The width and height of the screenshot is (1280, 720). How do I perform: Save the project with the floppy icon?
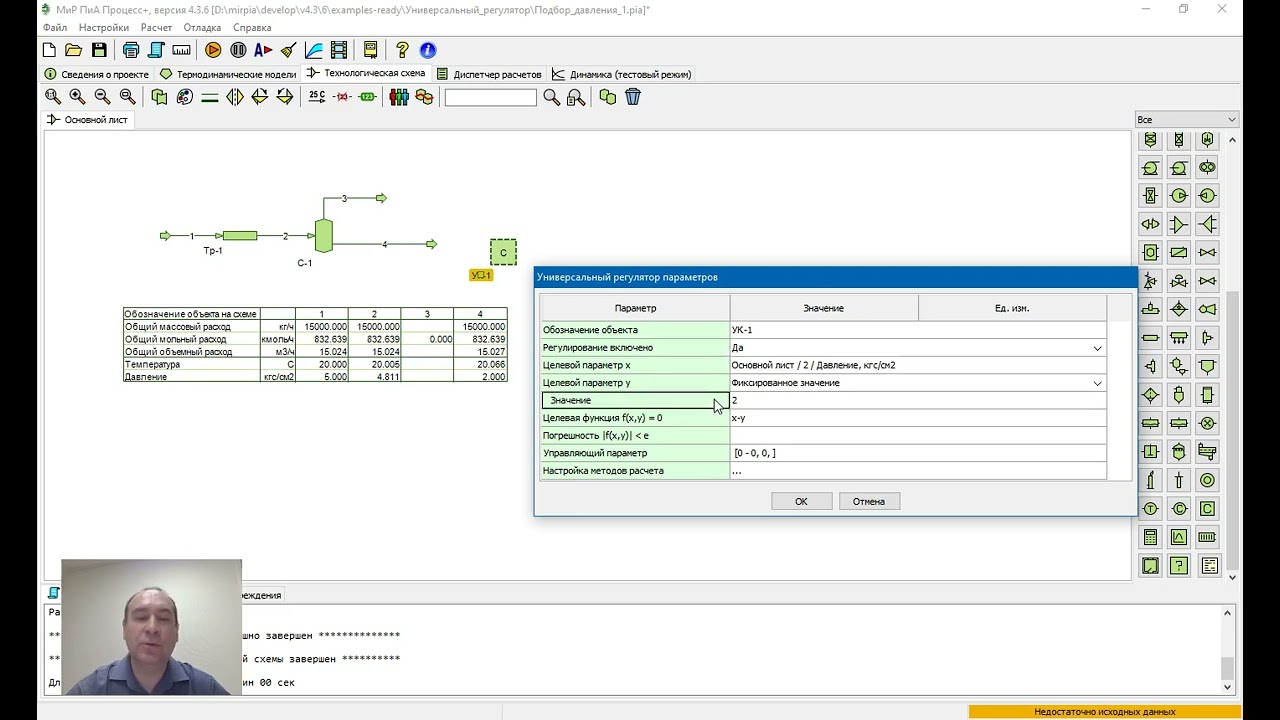(99, 50)
